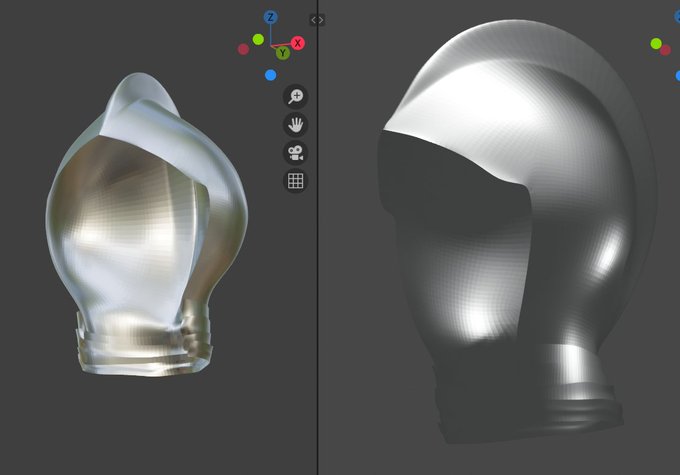Click the blue Z axis on gizmo
This screenshot has height=475, width=680.
click(x=271, y=17)
